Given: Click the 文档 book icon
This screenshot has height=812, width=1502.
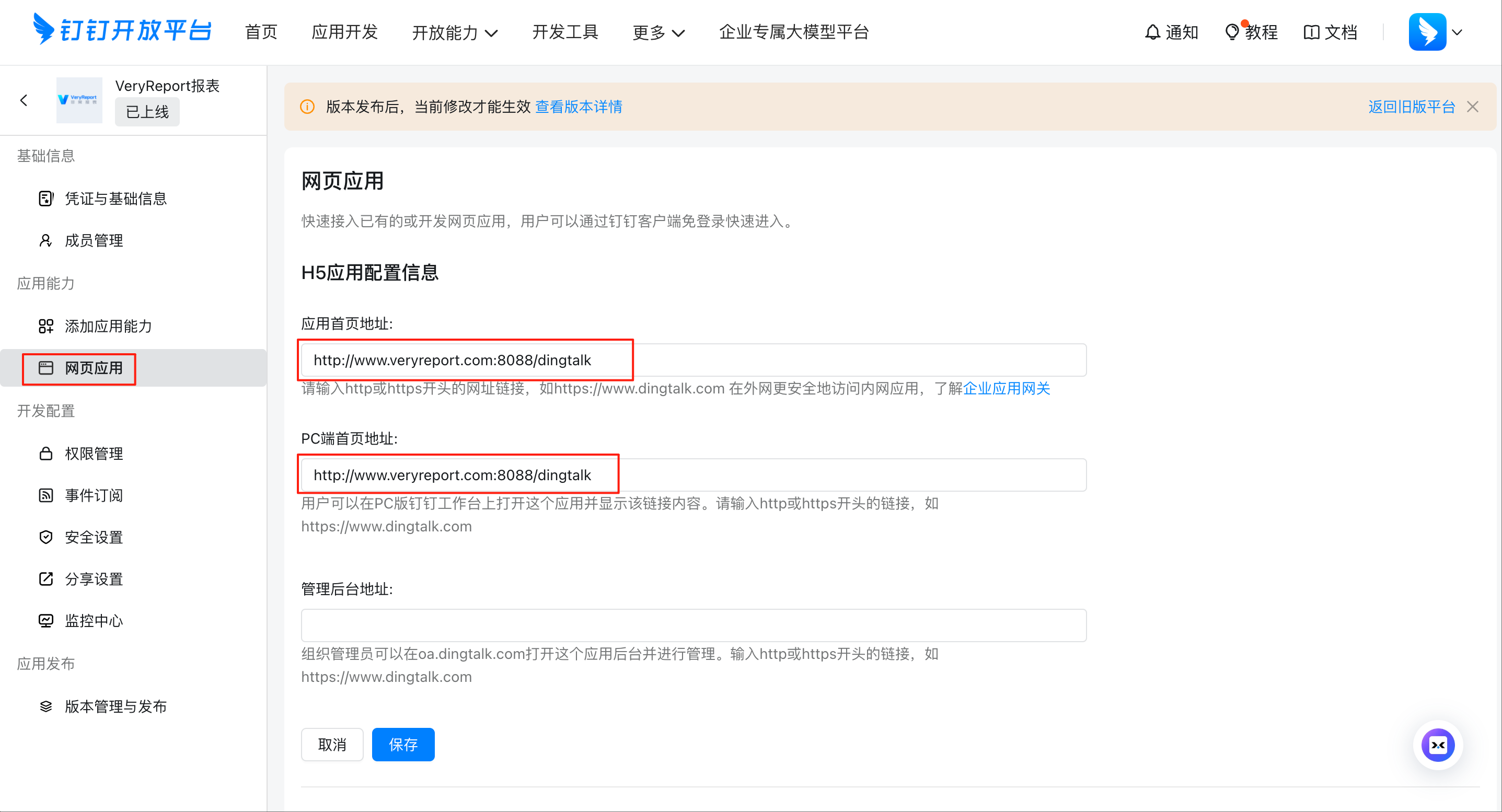Looking at the screenshot, I should click(x=1311, y=32).
